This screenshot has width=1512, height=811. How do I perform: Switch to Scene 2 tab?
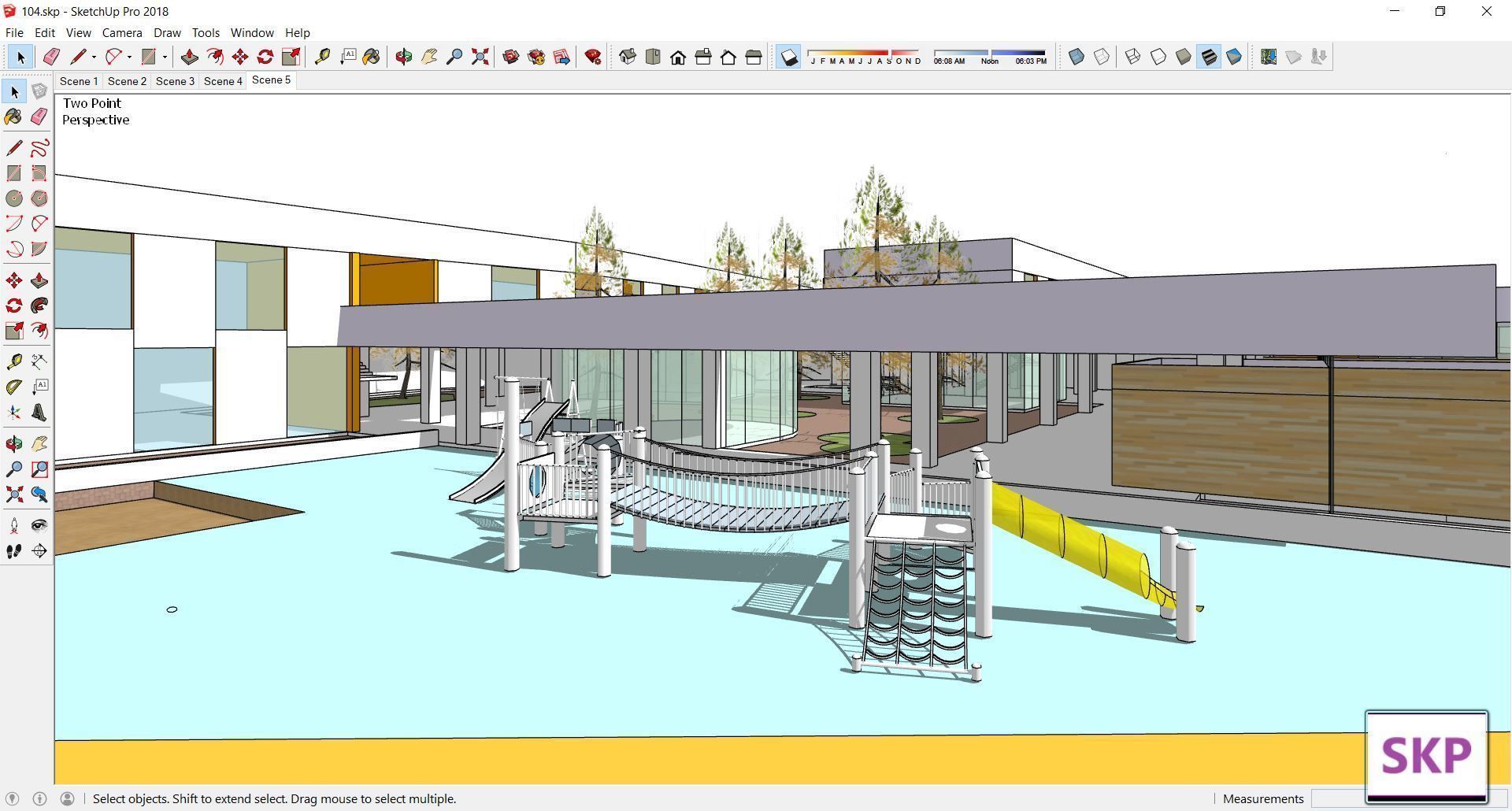127,81
